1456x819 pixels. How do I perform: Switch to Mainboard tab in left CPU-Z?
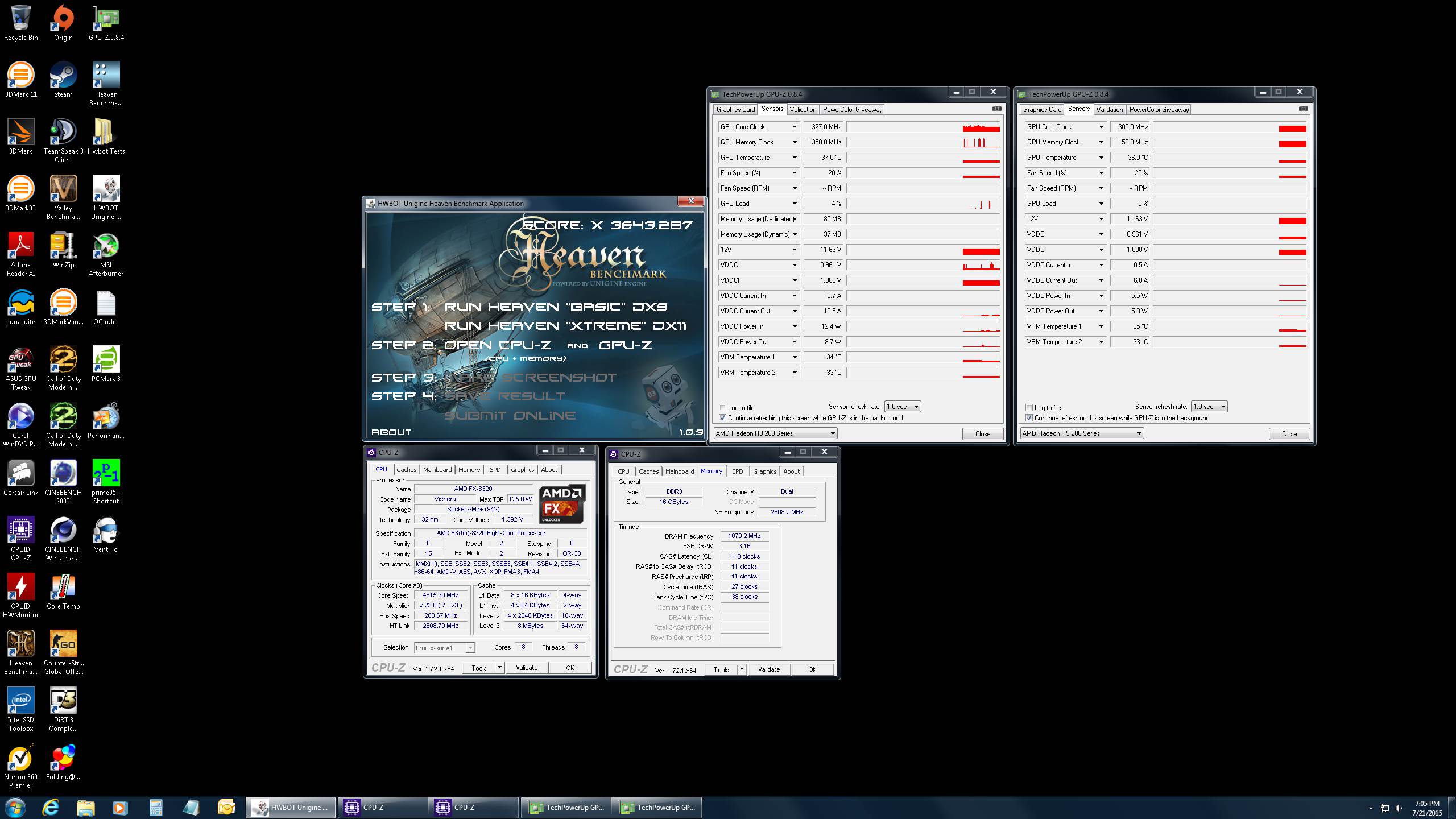click(x=437, y=470)
